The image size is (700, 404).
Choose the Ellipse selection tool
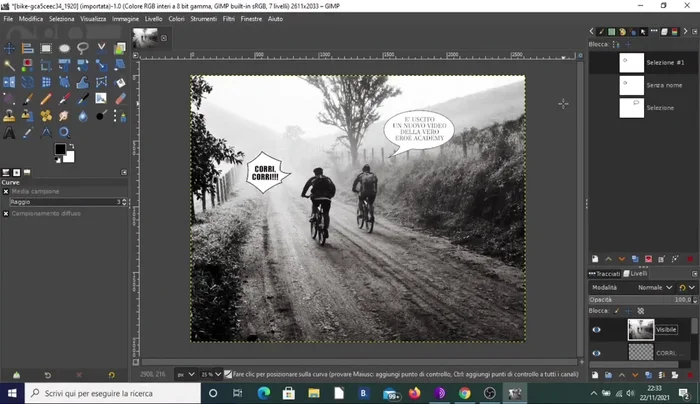point(65,47)
